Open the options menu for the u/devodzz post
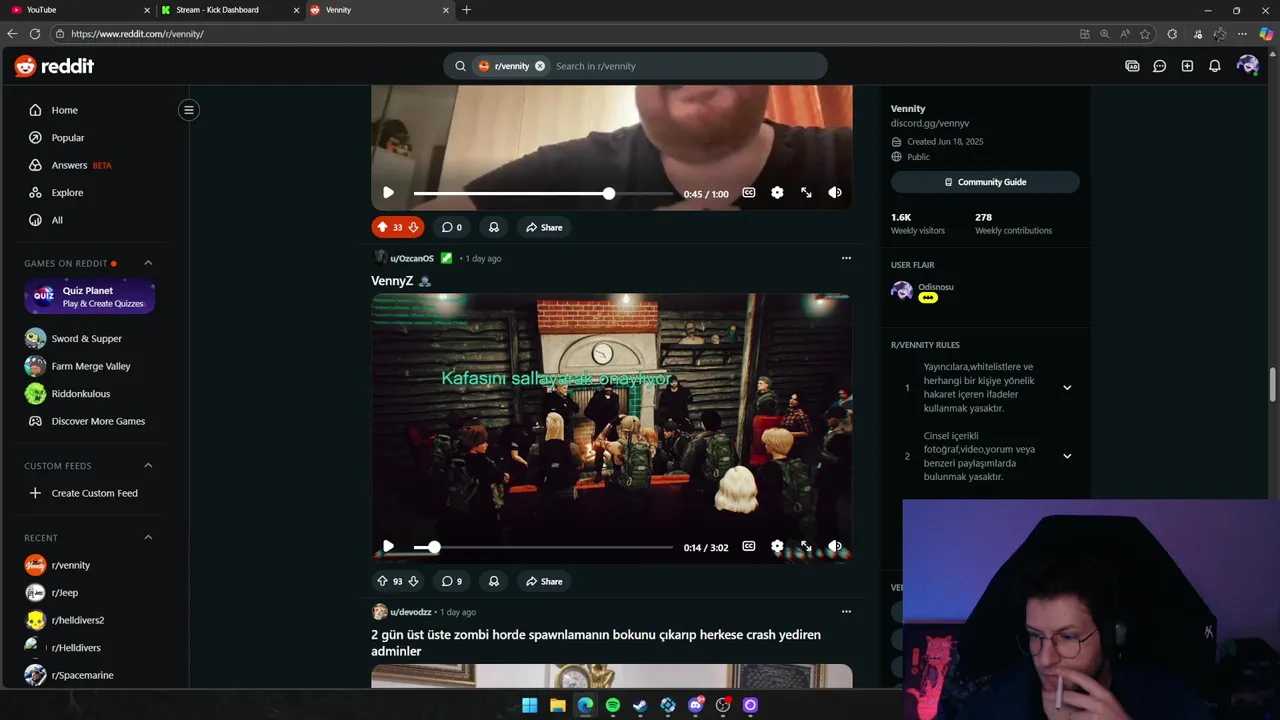The image size is (1280, 720). pos(846,612)
